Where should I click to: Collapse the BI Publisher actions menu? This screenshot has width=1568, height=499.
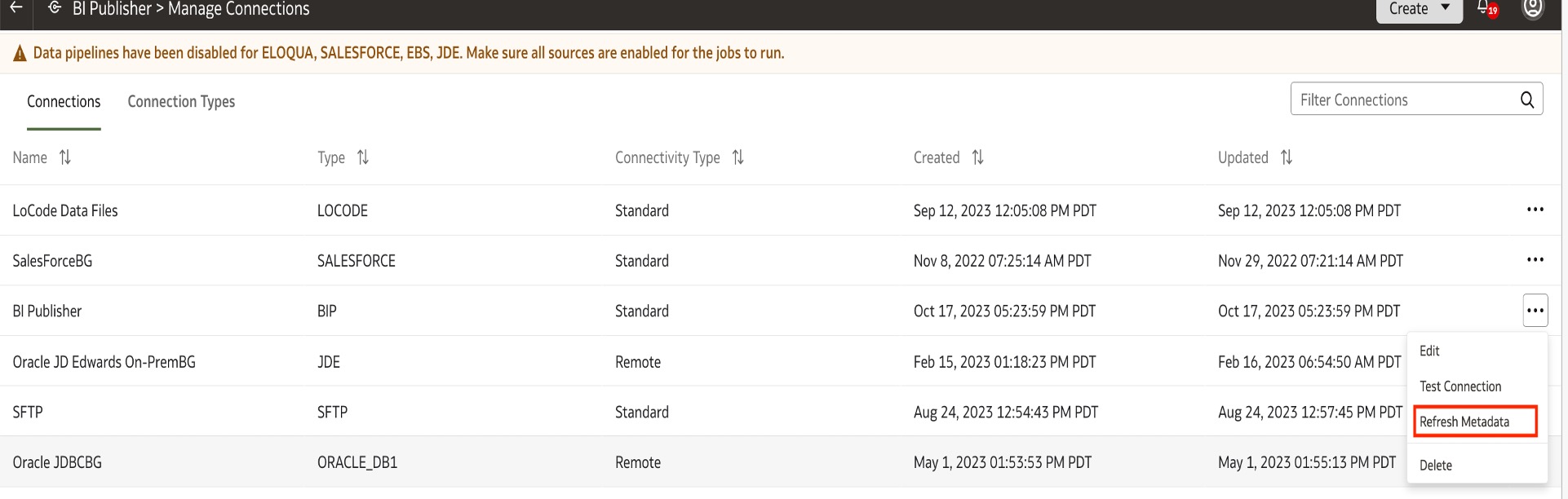pyautogui.click(x=1535, y=311)
